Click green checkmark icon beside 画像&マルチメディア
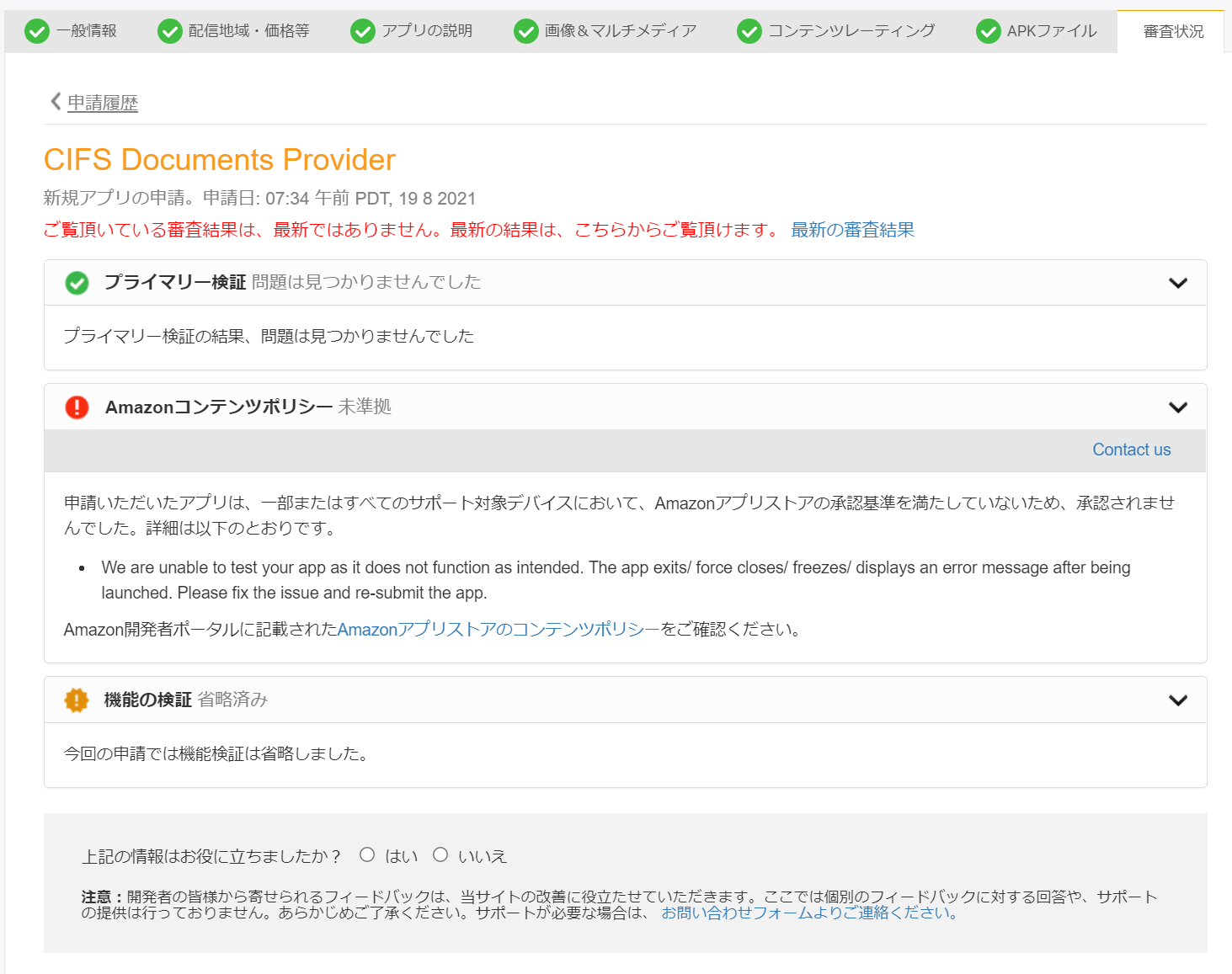The width and height of the screenshot is (1232, 974). 526,32
